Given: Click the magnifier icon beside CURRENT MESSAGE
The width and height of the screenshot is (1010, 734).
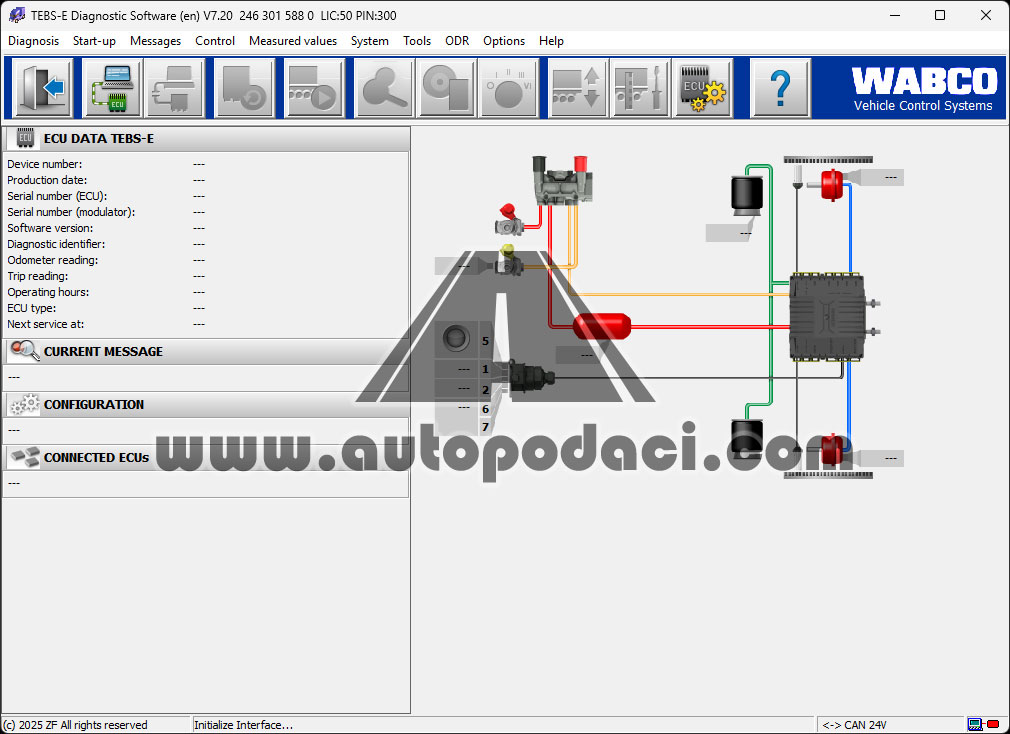Looking at the screenshot, I should pos(25,351).
